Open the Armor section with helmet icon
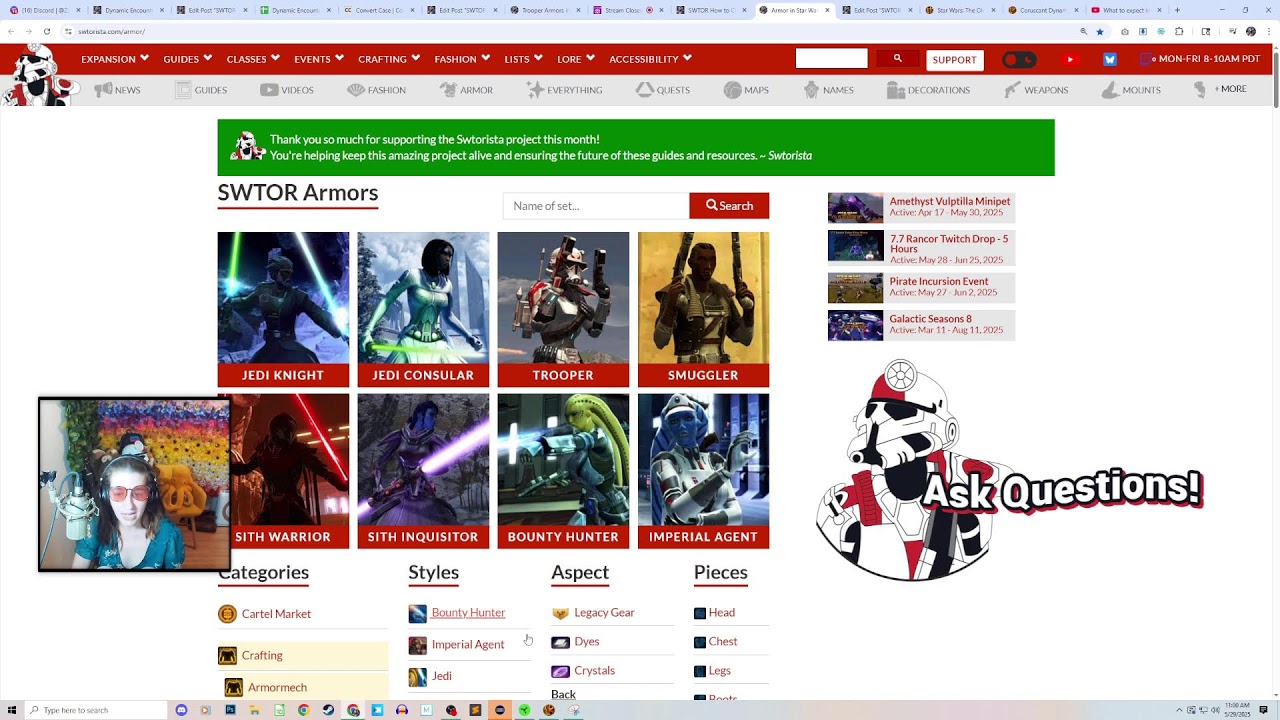Image resolution: width=1280 pixels, height=720 pixels. pos(448,90)
